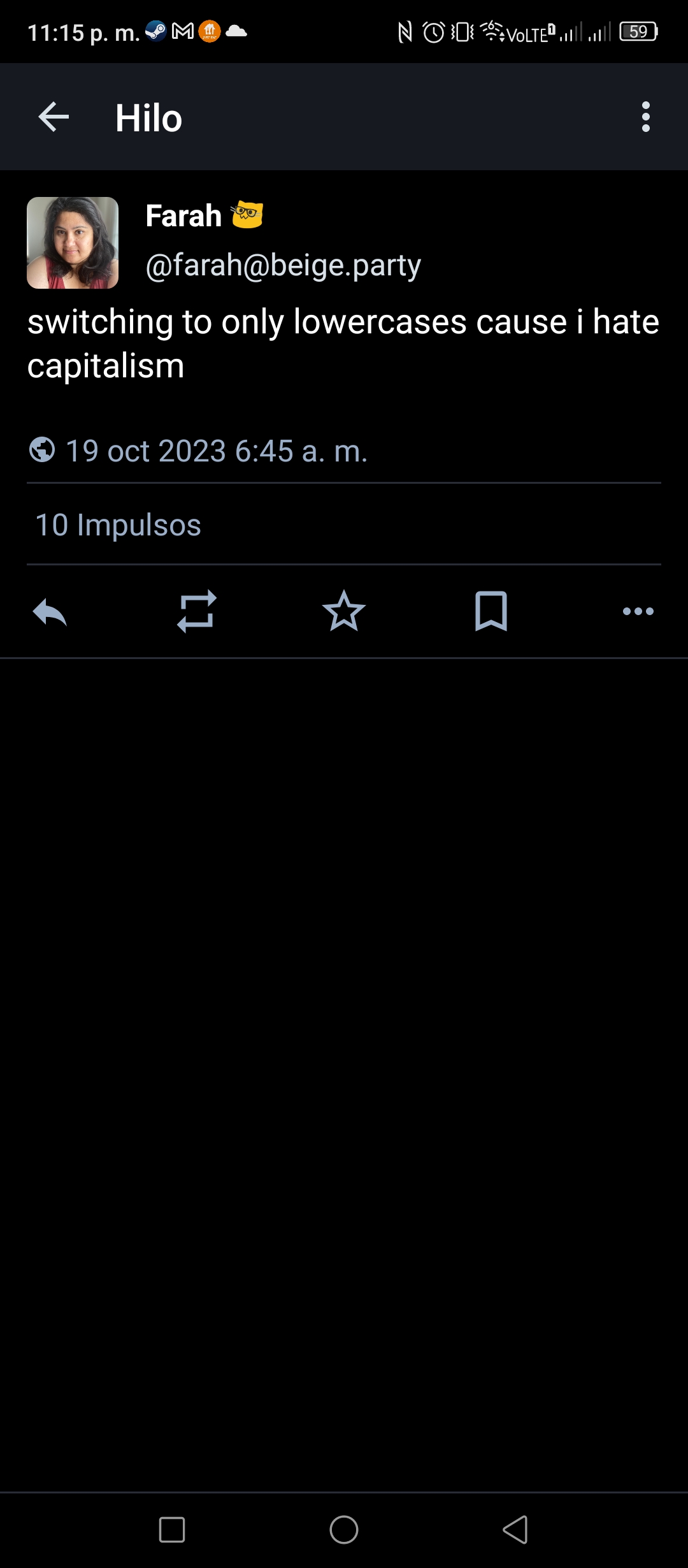Image resolution: width=688 pixels, height=1568 pixels.
Task: Open the three-dot overflow menu in header
Action: coord(645,117)
